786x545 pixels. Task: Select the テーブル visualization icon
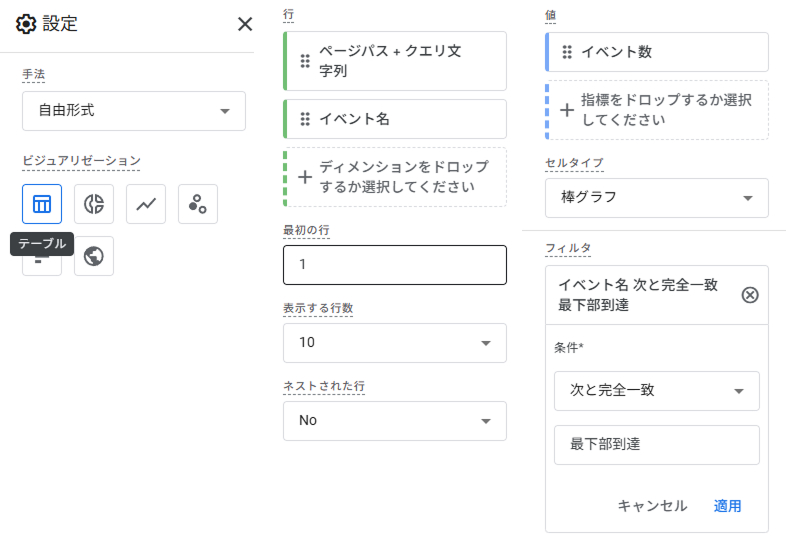[x=42, y=204]
